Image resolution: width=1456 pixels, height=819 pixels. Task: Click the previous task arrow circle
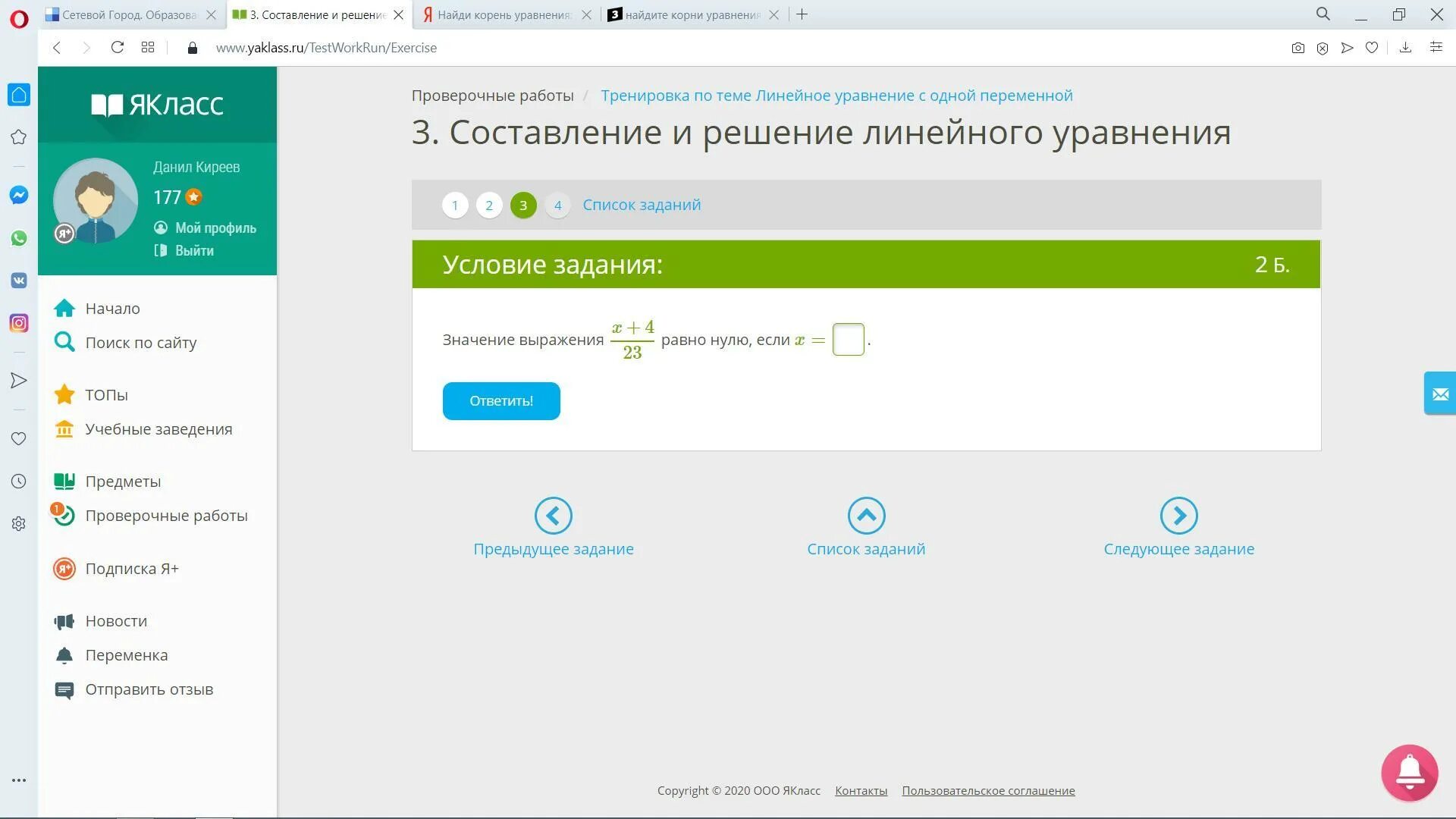tap(553, 516)
